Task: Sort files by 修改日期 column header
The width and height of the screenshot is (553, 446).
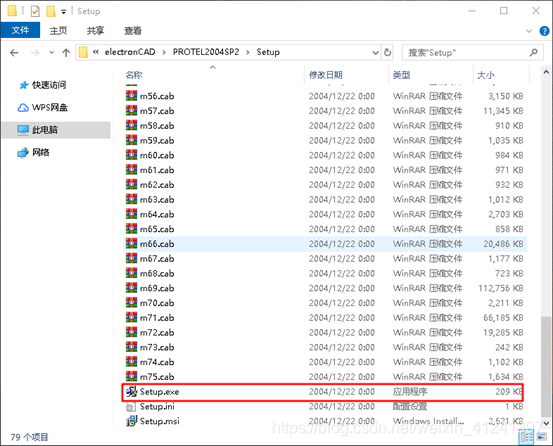Action: click(x=326, y=75)
